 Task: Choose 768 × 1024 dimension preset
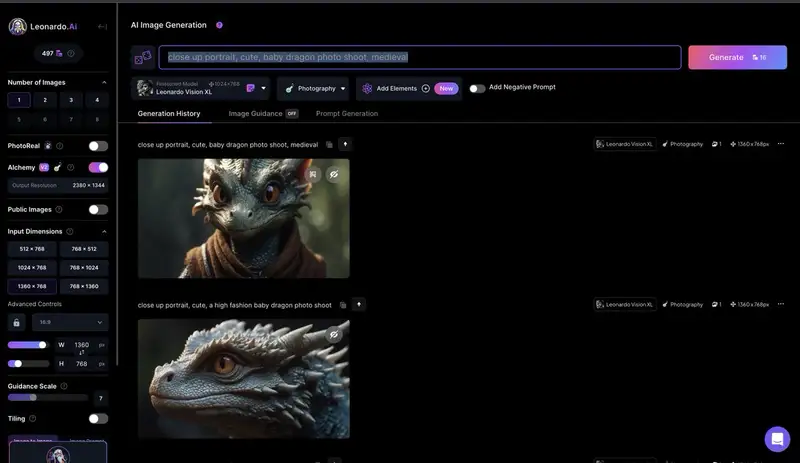84,267
